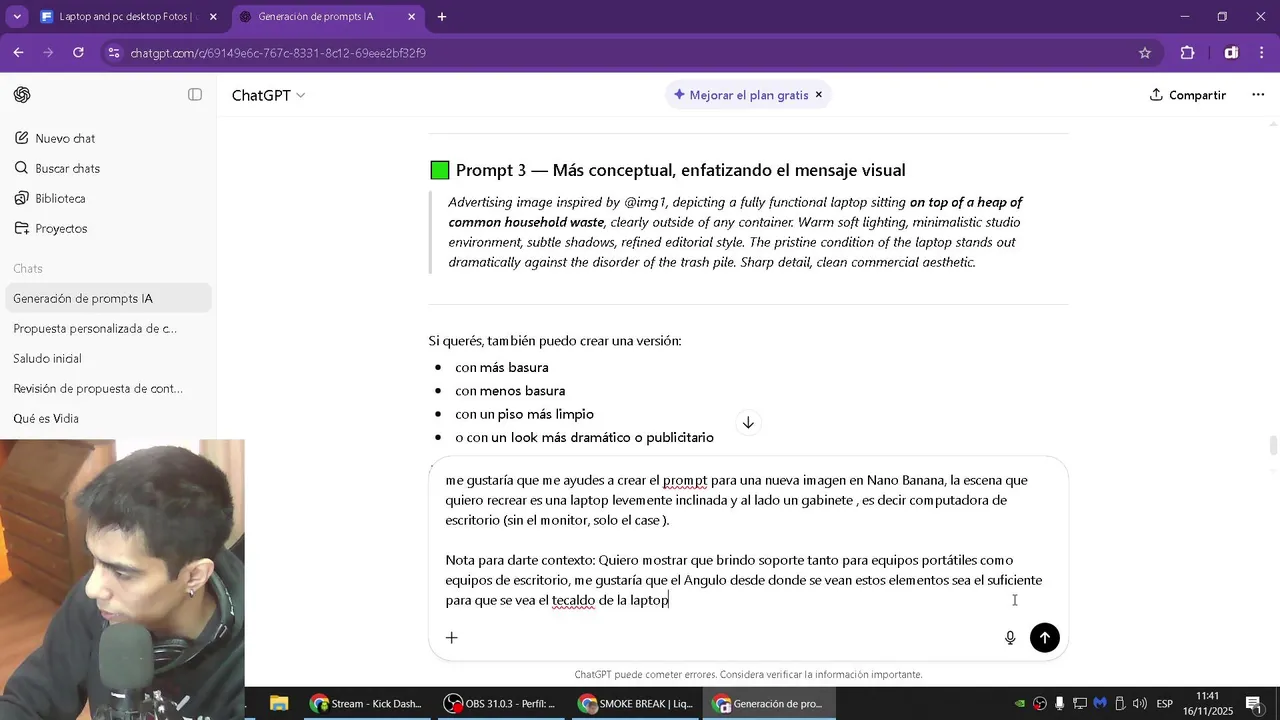
Task: Start a Nuevo chat
Action: (x=108, y=139)
